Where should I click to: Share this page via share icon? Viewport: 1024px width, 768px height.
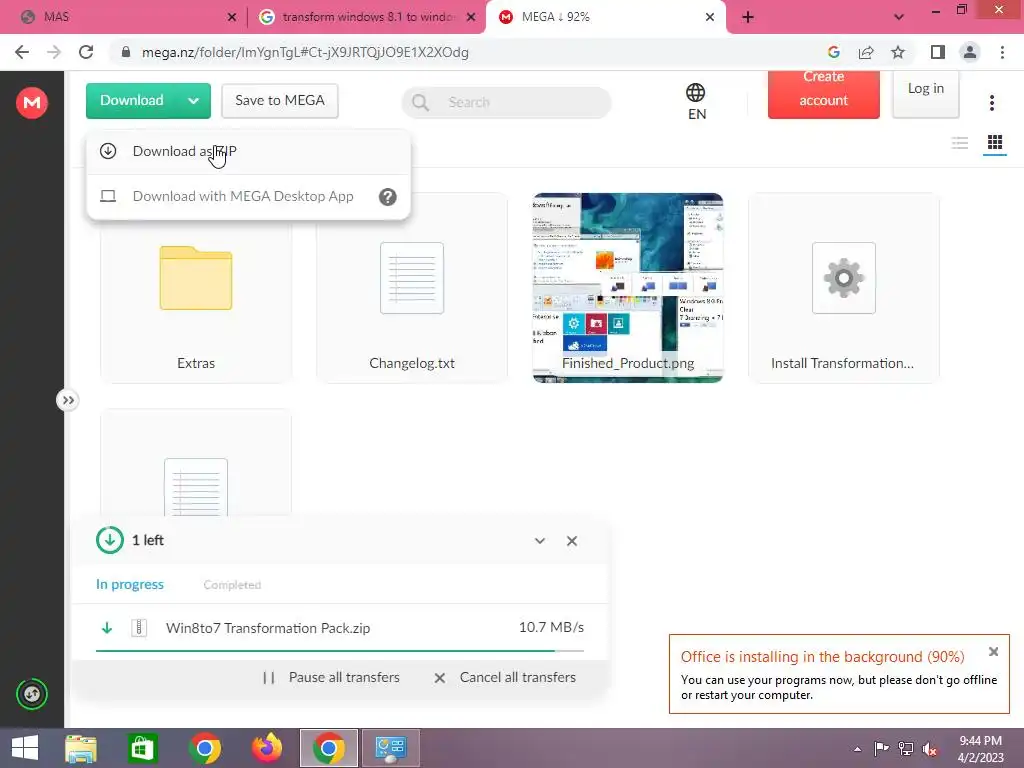click(x=866, y=52)
